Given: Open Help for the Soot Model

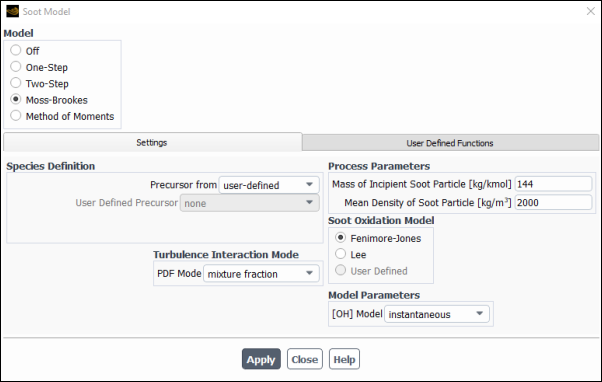Looking at the screenshot, I should [x=344, y=359].
